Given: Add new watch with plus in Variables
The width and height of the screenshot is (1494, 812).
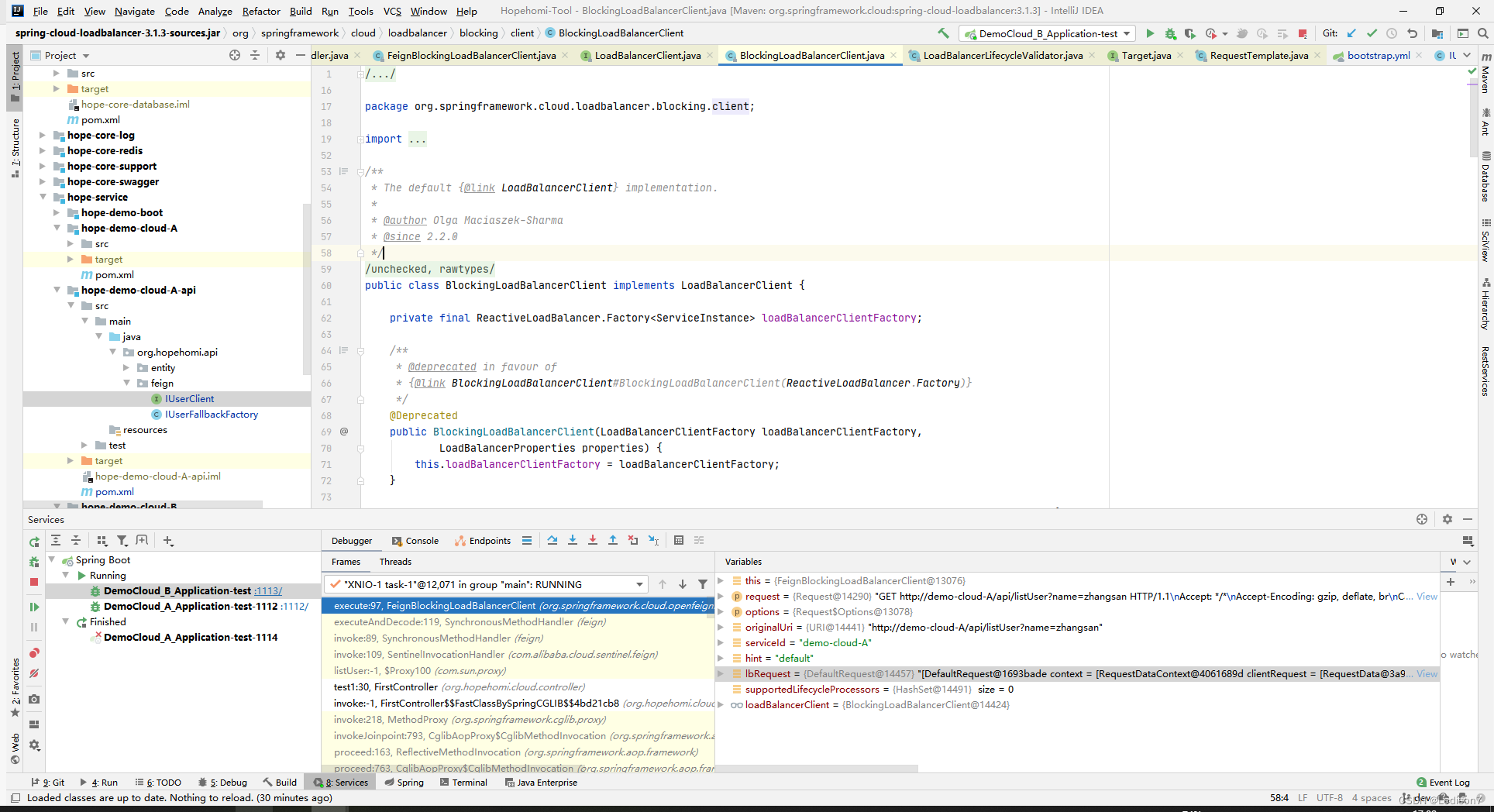Looking at the screenshot, I should pos(1451,581).
